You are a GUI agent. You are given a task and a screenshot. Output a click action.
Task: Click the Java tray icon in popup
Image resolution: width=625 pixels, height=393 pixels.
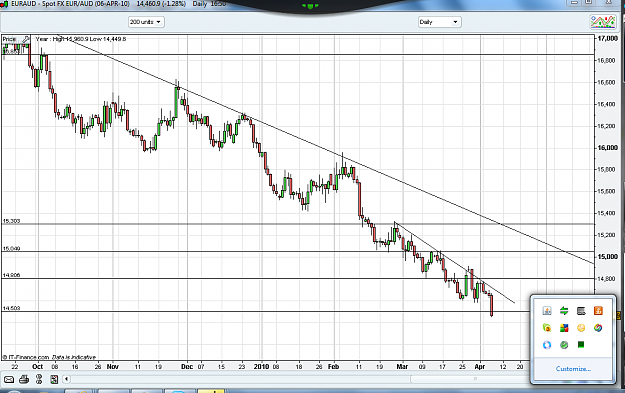click(x=547, y=311)
